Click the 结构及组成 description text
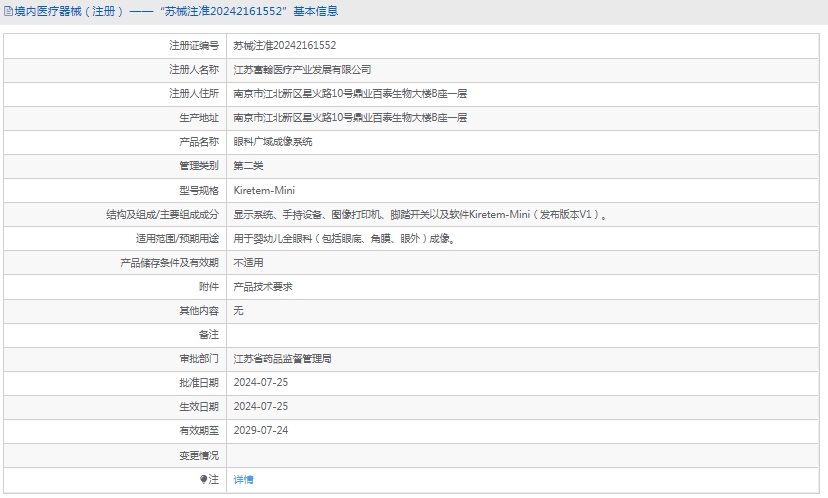This screenshot has height=498, width=828. coord(420,215)
